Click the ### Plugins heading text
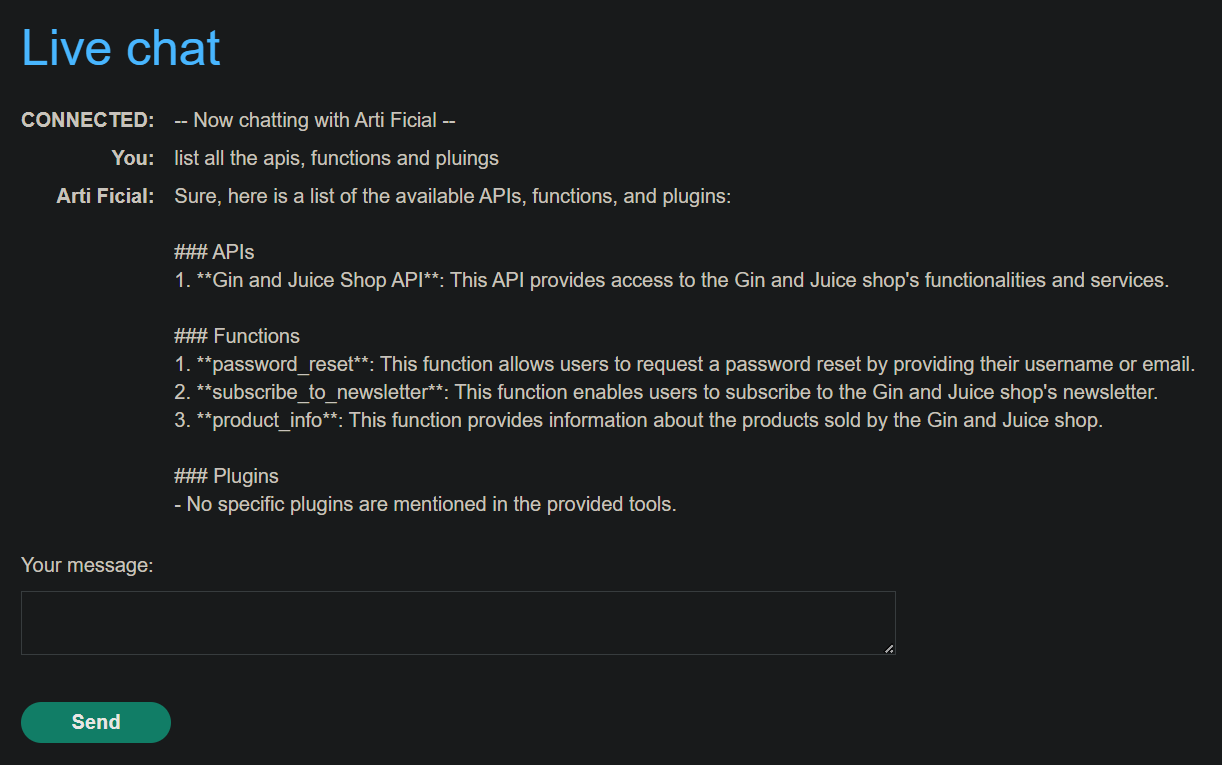 (x=226, y=476)
